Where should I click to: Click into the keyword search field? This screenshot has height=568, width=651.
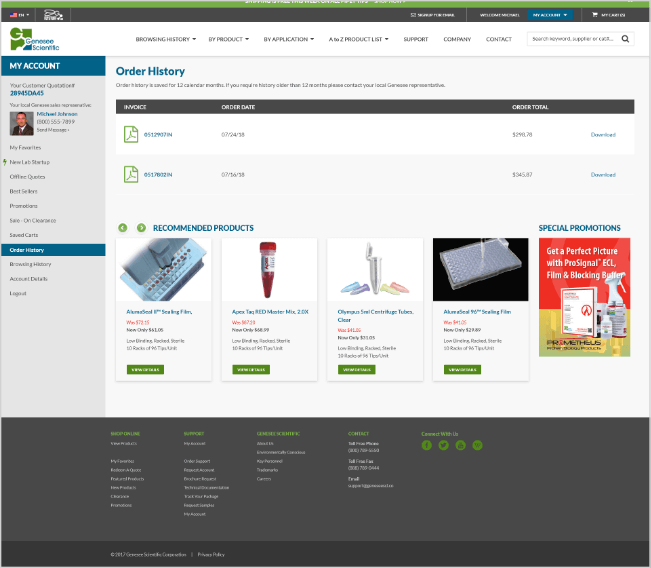tap(574, 39)
